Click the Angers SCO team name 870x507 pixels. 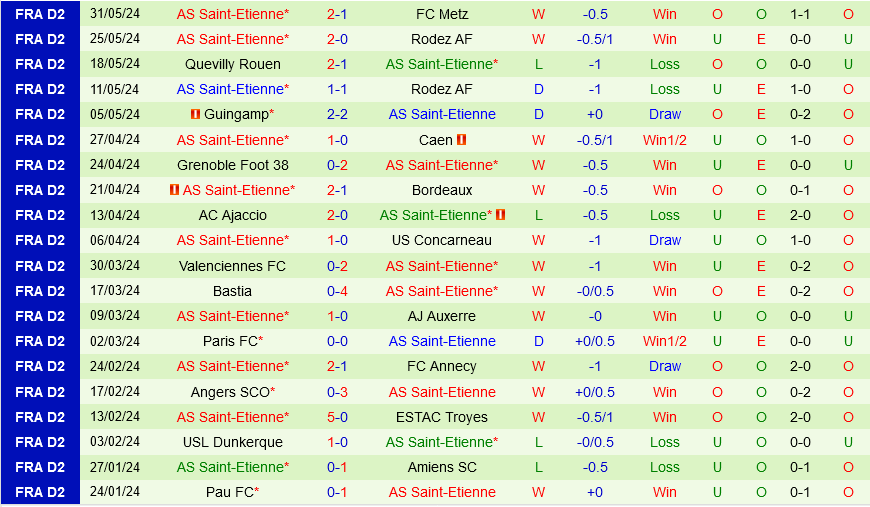point(230,392)
